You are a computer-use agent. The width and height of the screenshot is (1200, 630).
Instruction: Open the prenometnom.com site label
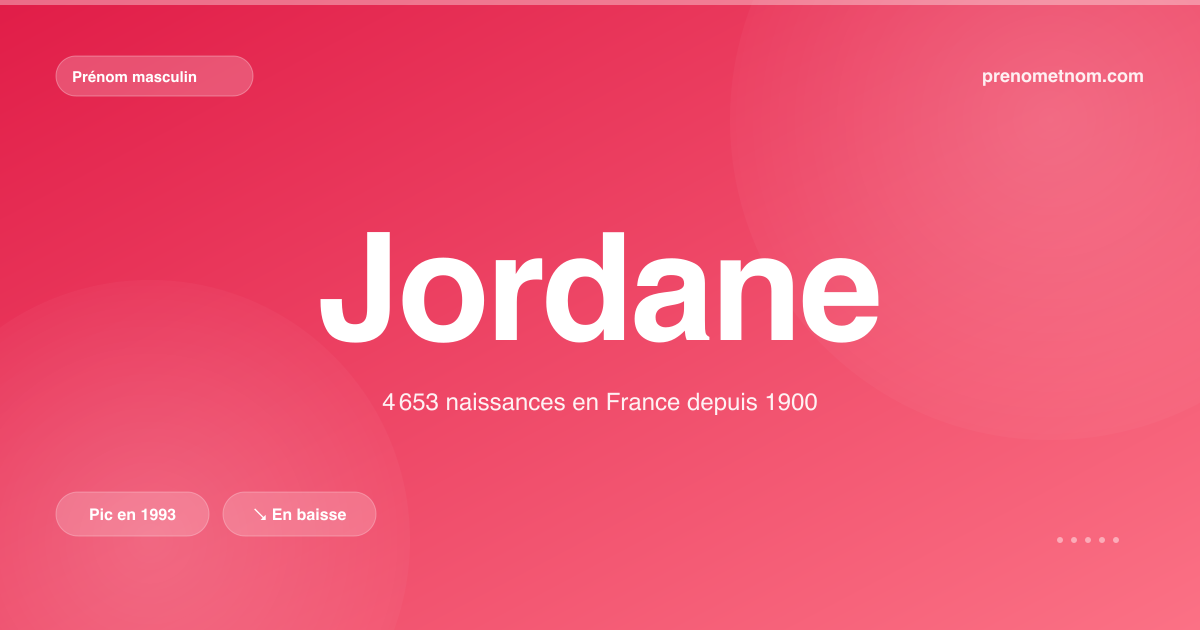pyautogui.click(x=1063, y=76)
